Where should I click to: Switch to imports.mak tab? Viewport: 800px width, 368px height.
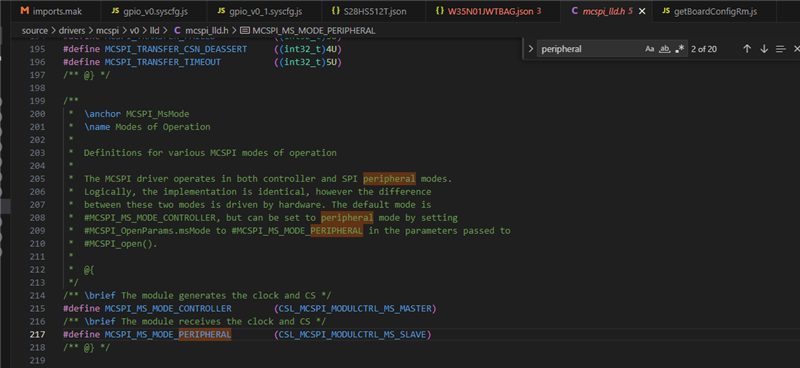click(x=51, y=11)
